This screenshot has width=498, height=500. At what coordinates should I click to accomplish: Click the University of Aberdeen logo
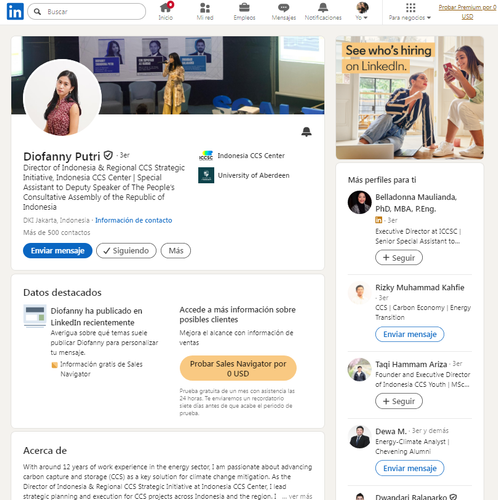click(x=206, y=175)
